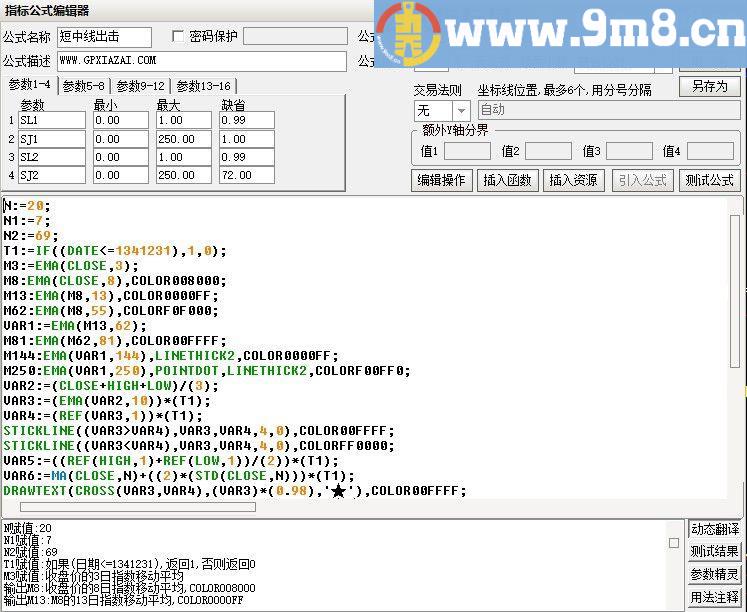
Task: Click 编辑操作 button
Action: [x=441, y=180]
